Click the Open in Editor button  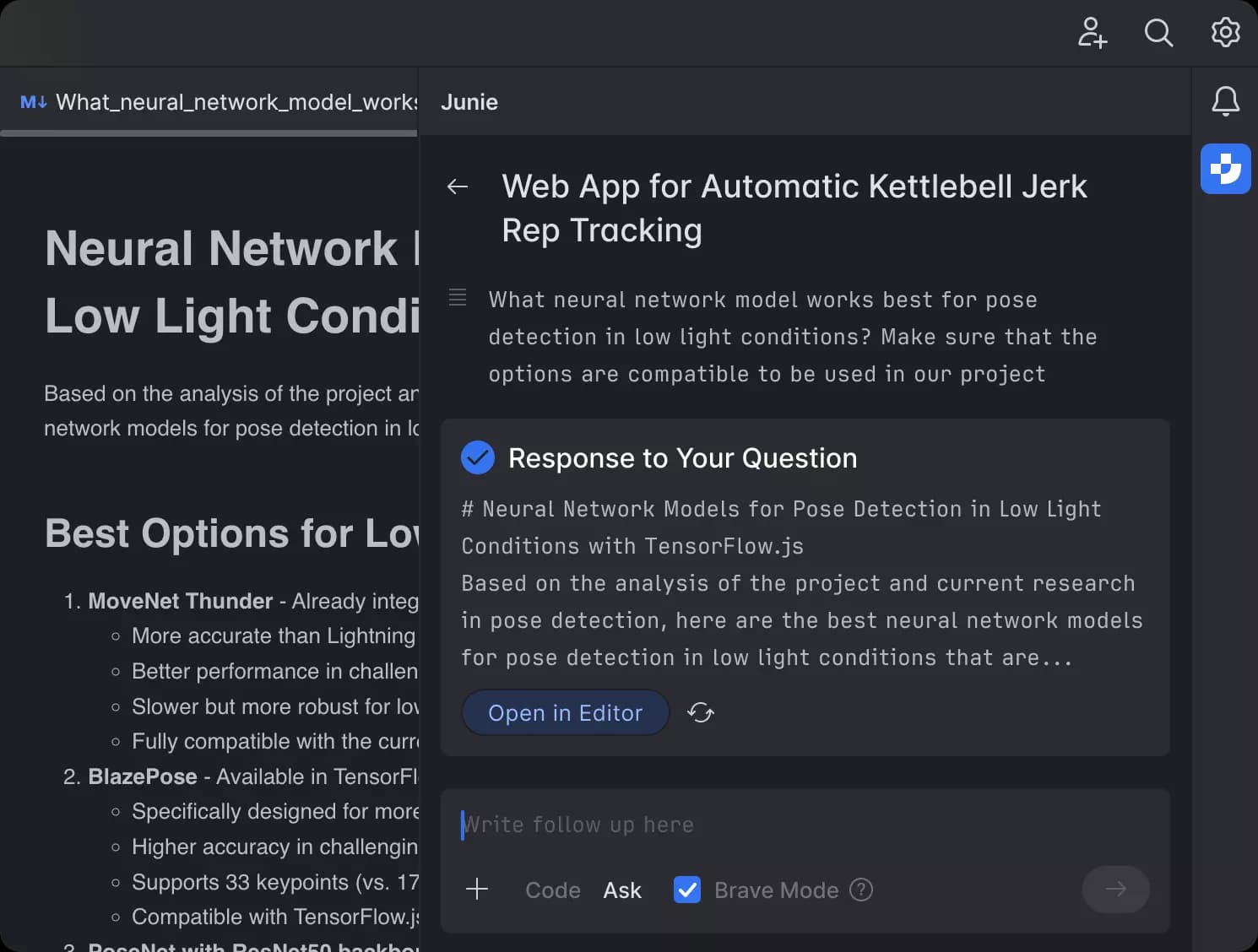coord(565,713)
